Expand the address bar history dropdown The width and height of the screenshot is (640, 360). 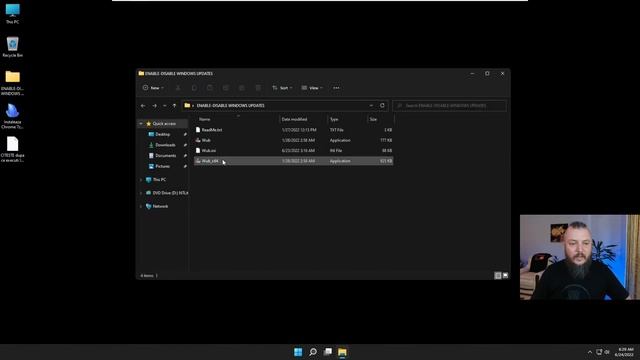[x=371, y=106]
